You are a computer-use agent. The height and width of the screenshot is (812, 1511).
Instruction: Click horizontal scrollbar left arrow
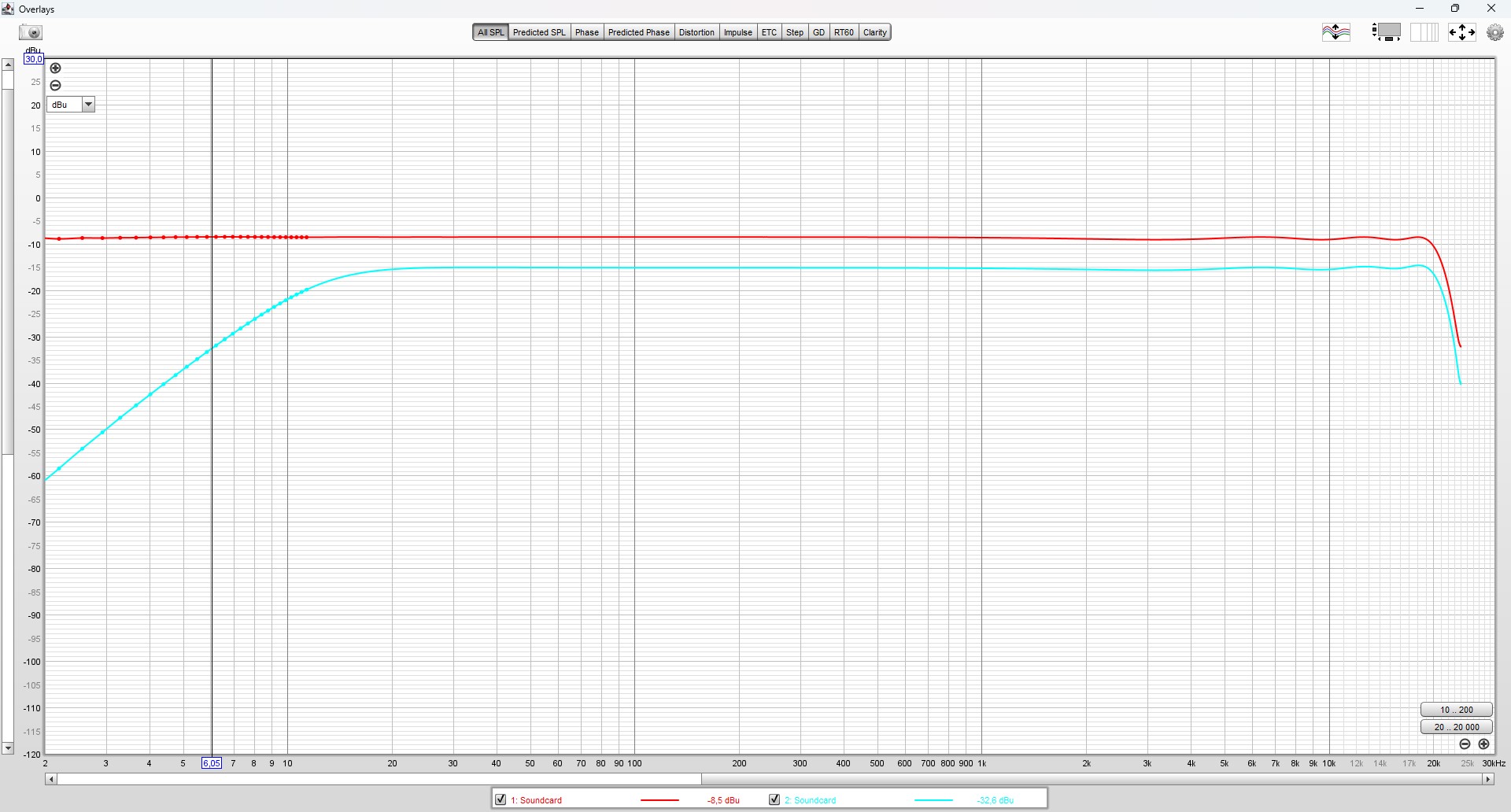51,779
